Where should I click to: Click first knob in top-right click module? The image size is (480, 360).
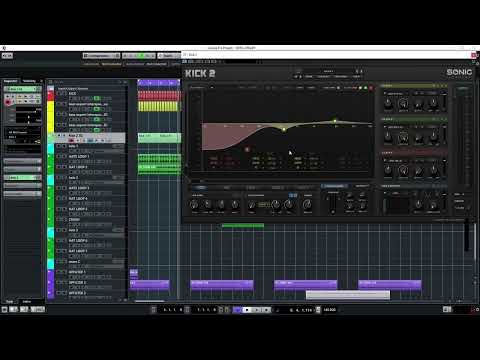(388, 103)
